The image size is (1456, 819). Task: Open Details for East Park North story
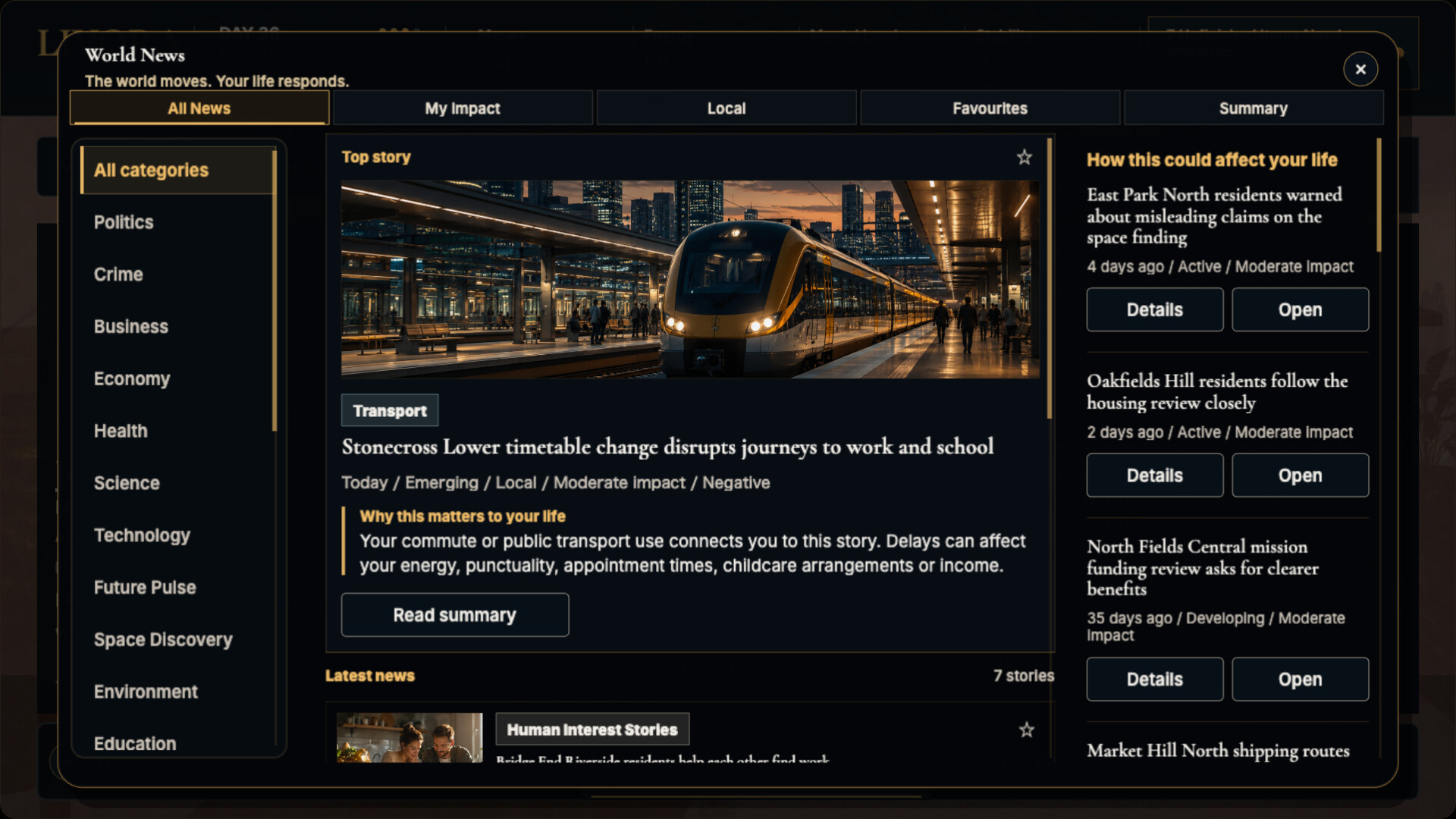pos(1155,309)
